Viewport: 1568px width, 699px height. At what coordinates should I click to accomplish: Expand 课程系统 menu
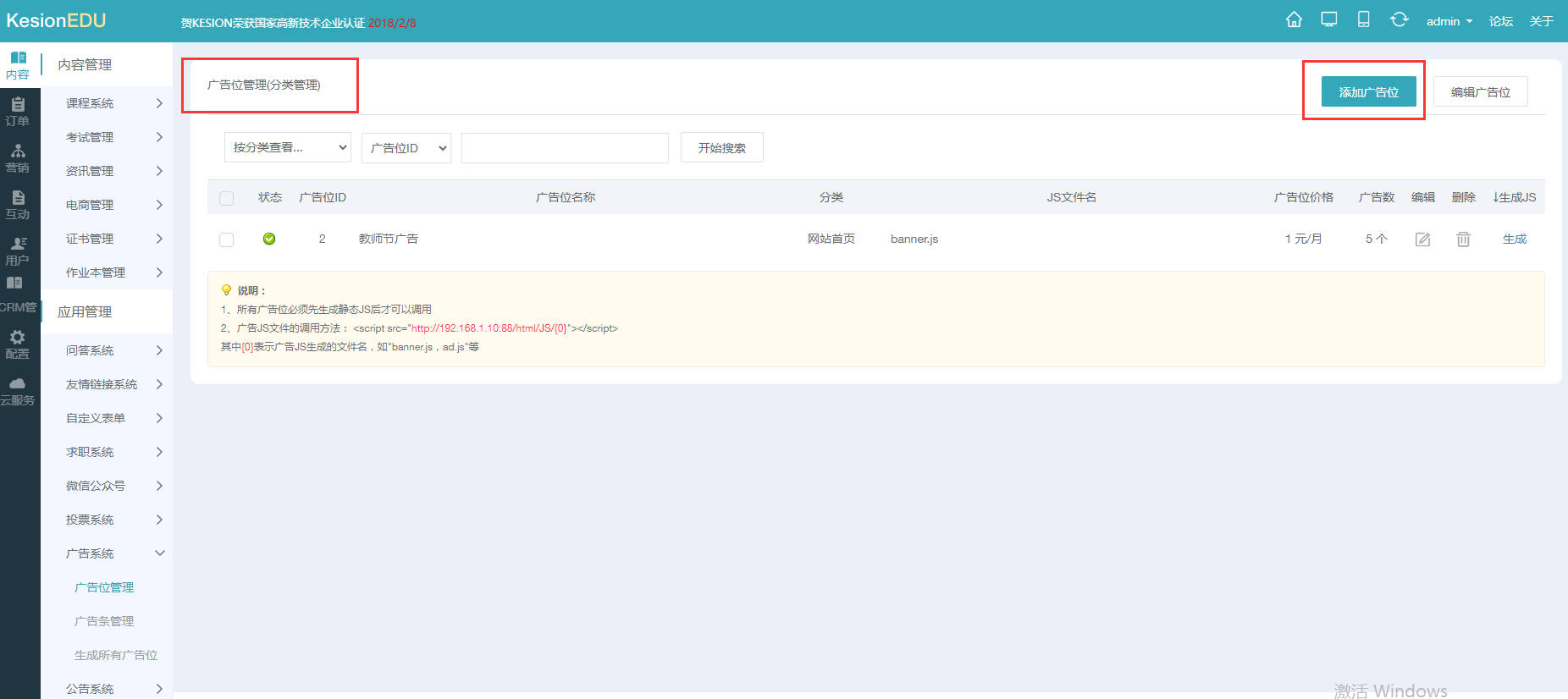(x=107, y=103)
